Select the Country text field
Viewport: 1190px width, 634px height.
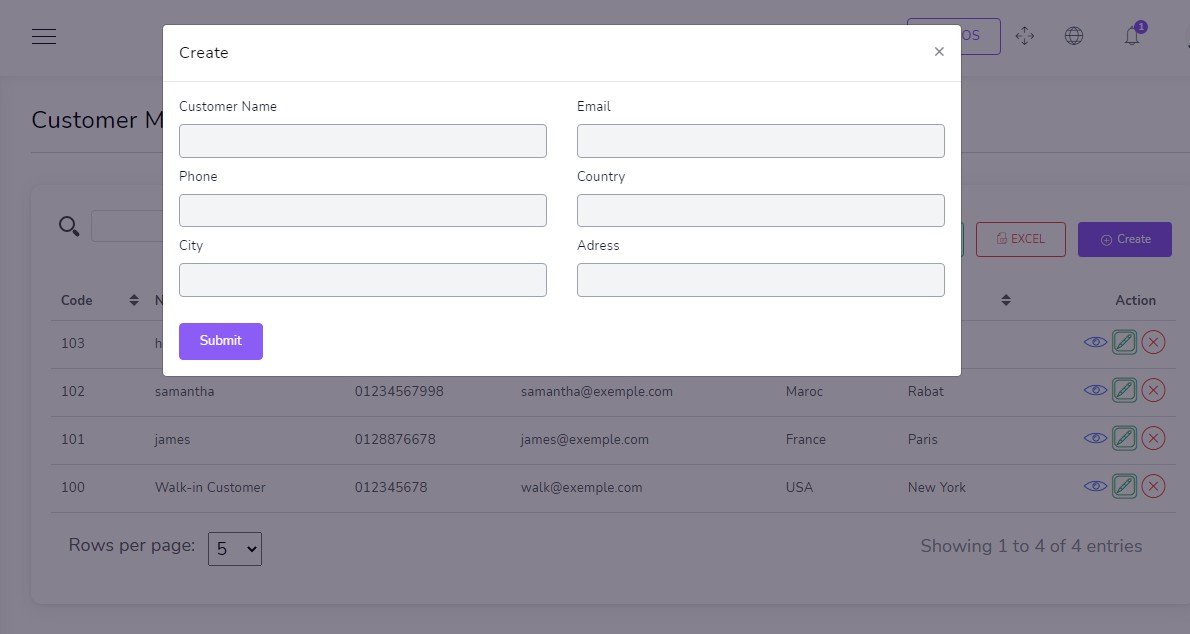tap(760, 210)
